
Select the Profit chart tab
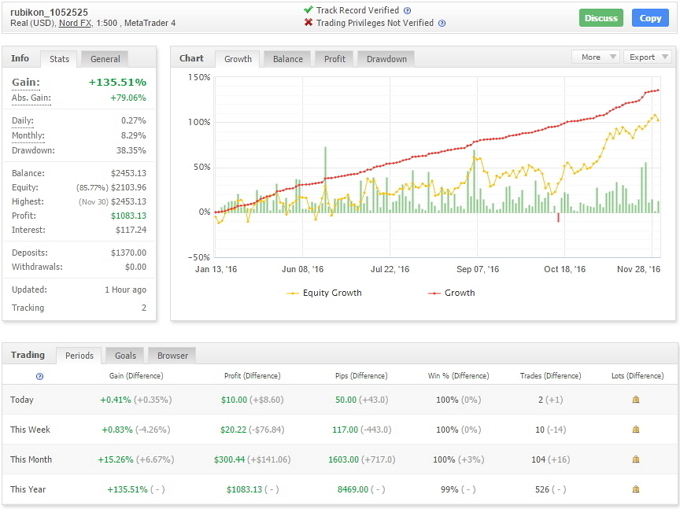click(x=334, y=59)
